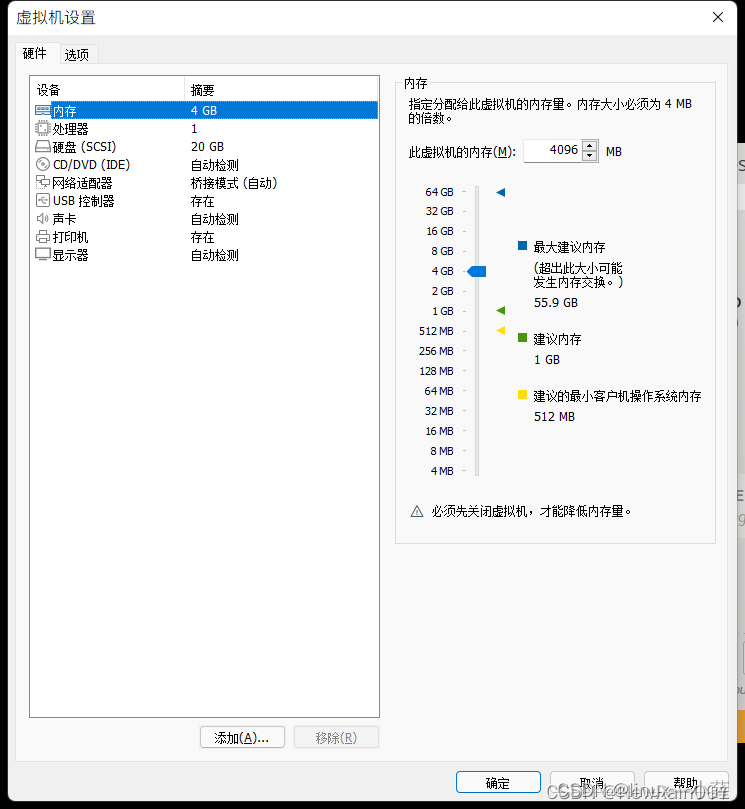Select the USB 控制器 row label
The width and height of the screenshot is (745, 809).
pos(84,201)
